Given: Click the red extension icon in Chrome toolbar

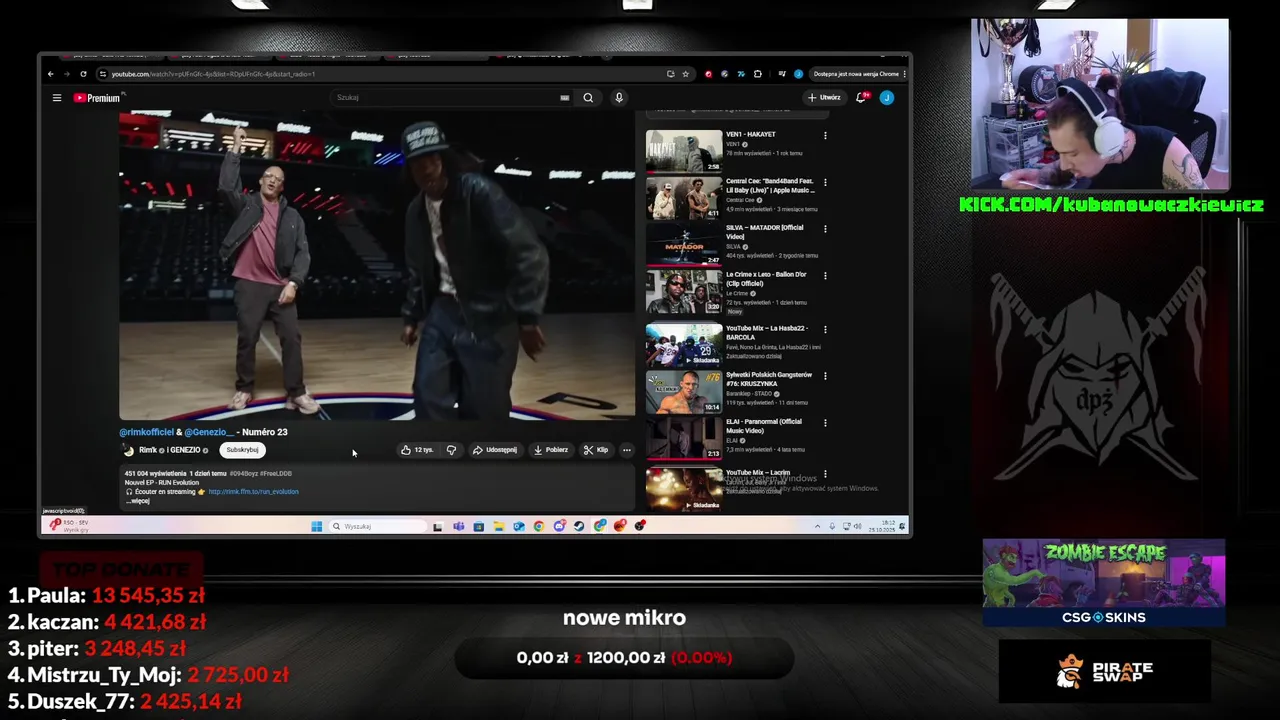Looking at the screenshot, I should click(x=708, y=74).
